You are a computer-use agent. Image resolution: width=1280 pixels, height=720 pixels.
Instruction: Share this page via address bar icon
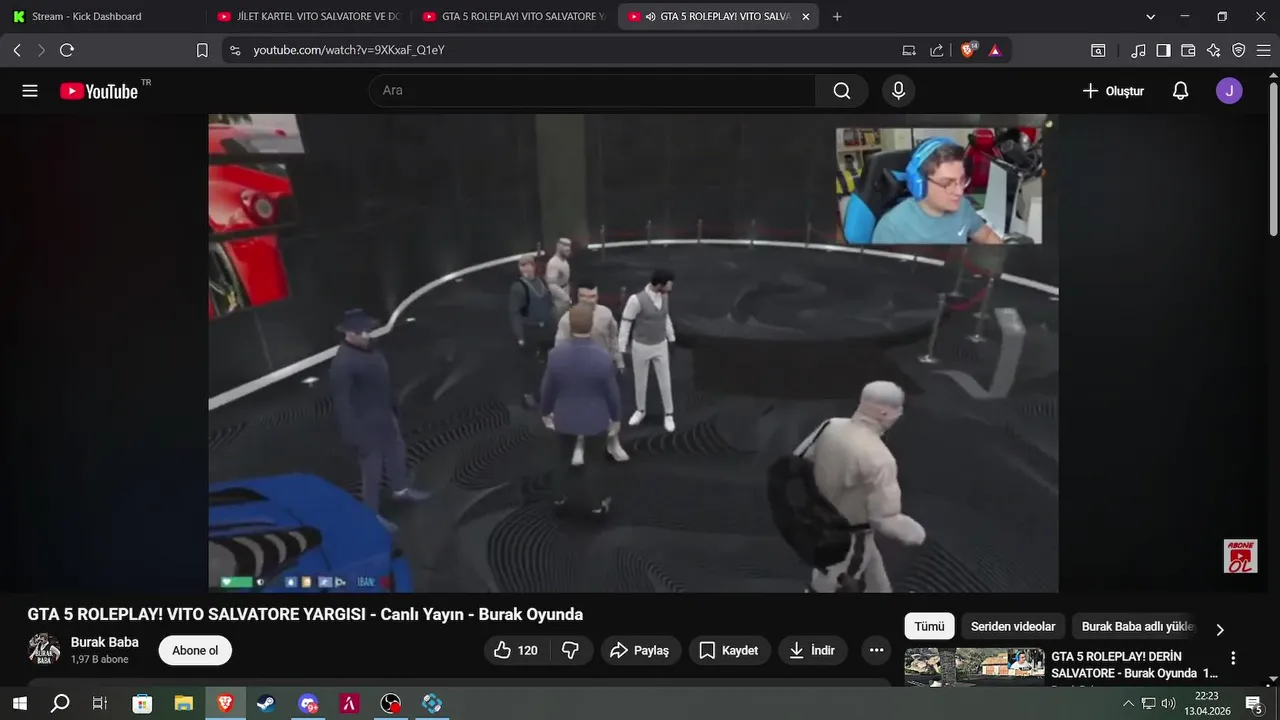coord(937,50)
